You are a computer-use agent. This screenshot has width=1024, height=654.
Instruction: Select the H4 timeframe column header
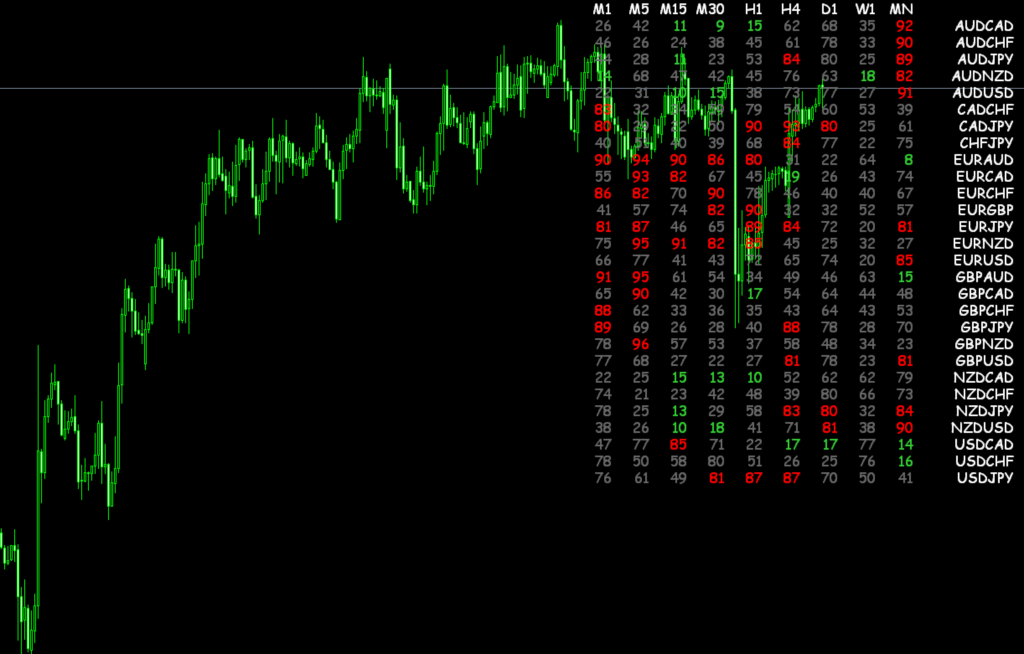coord(791,9)
